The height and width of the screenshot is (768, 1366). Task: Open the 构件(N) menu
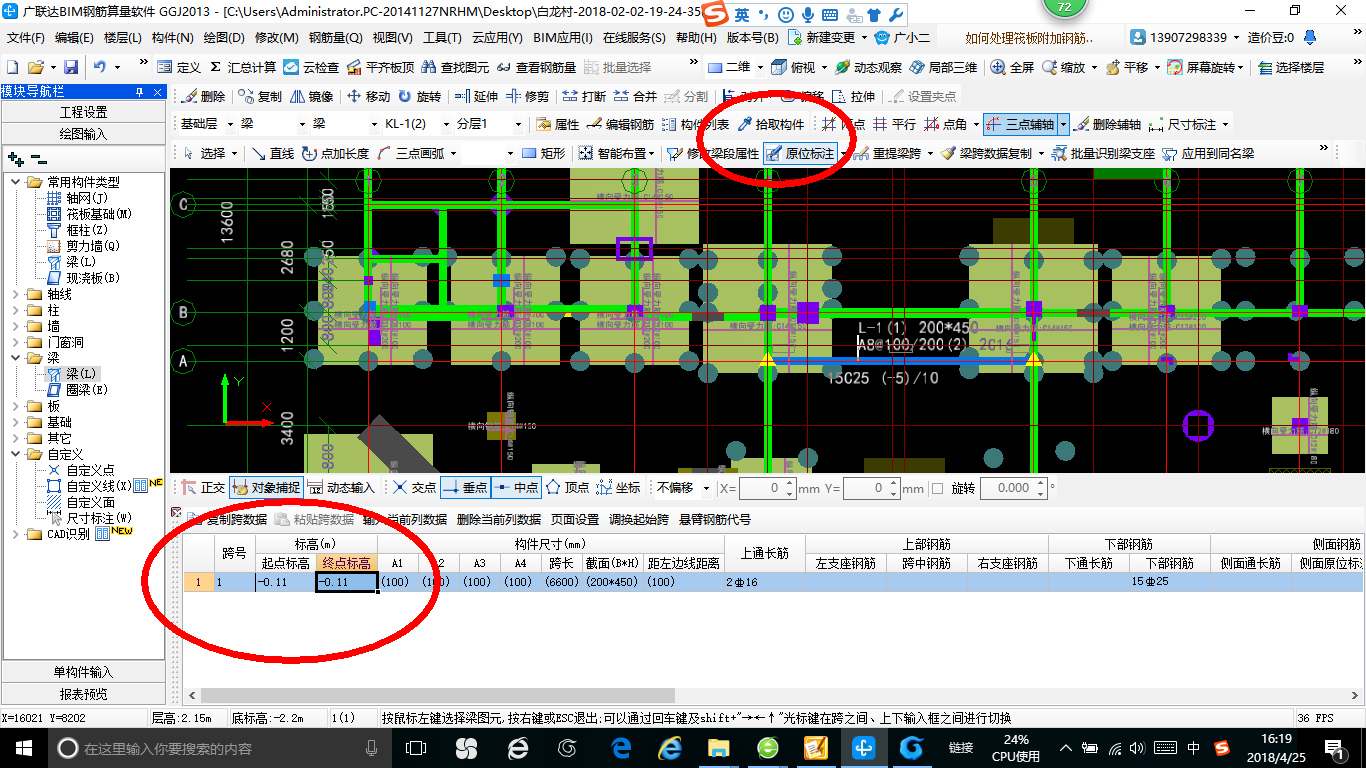click(172, 37)
